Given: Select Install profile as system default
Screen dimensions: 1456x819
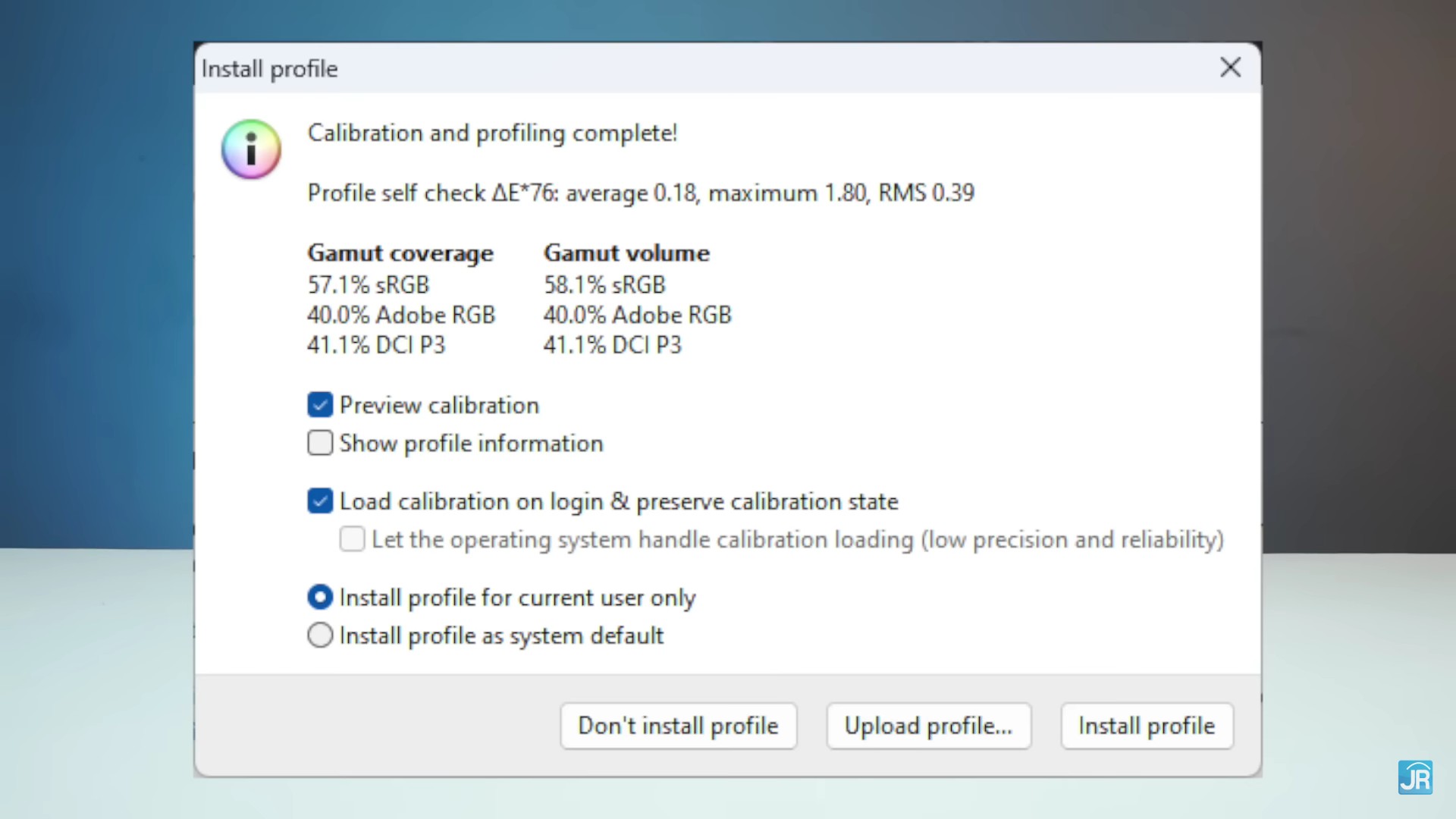Looking at the screenshot, I should pos(320,635).
